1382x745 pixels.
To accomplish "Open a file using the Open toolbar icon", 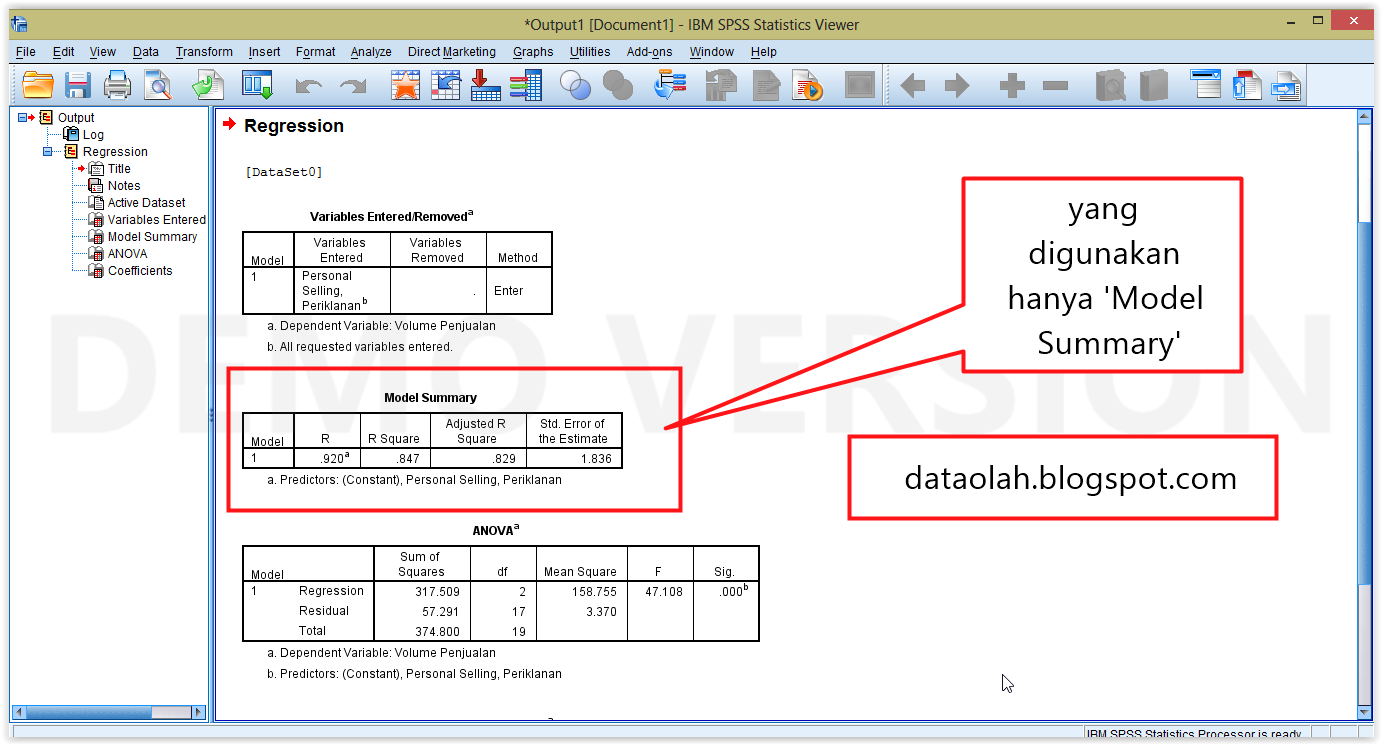I will coord(38,86).
